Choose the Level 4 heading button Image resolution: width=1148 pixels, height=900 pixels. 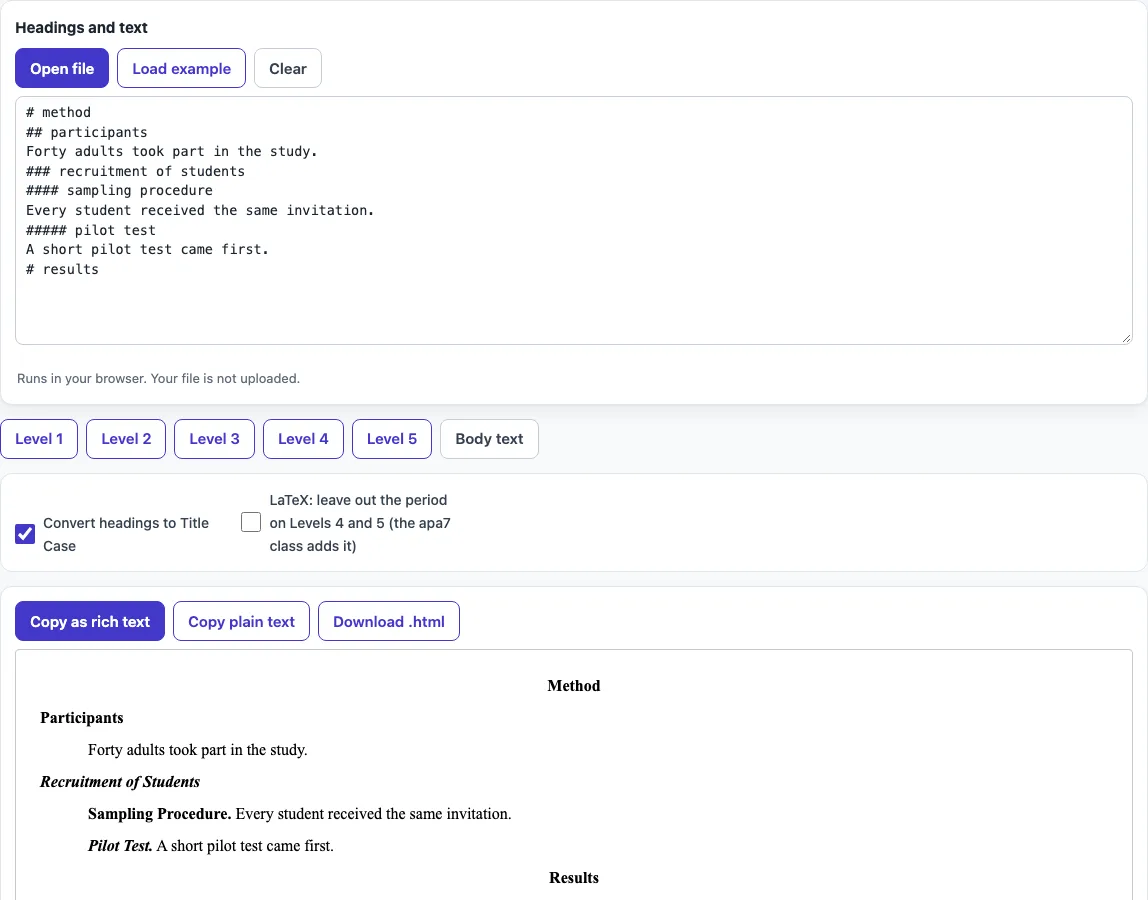tap(303, 439)
